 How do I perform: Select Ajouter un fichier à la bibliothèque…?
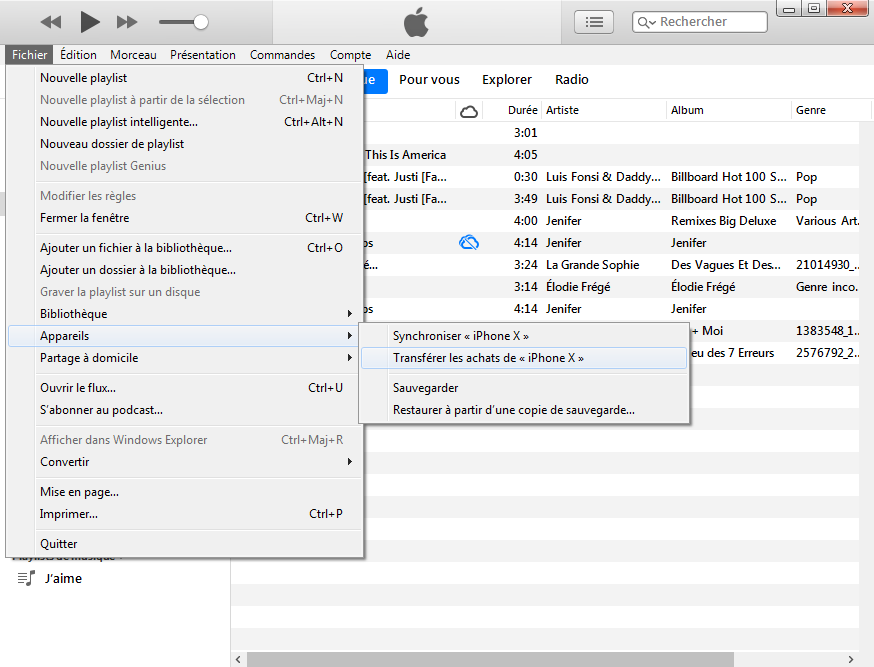pos(185,248)
